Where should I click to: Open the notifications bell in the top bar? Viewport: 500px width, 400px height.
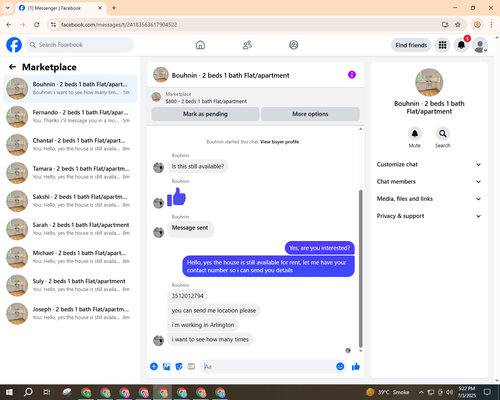click(x=461, y=45)
